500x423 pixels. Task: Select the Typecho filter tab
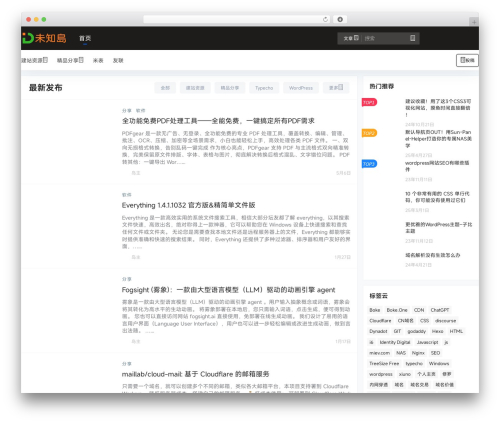tap(264, 88)
